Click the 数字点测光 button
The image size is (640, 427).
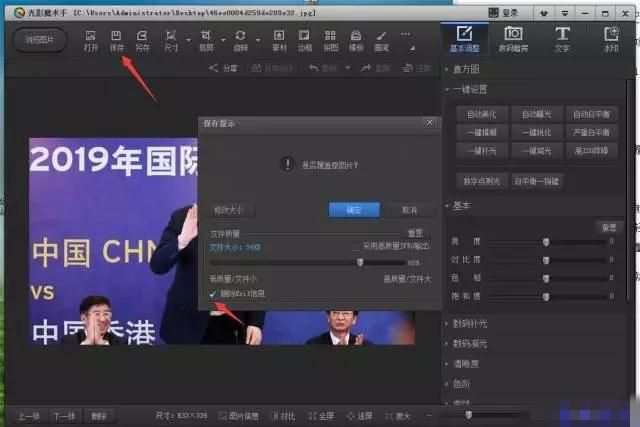(482, 181)
